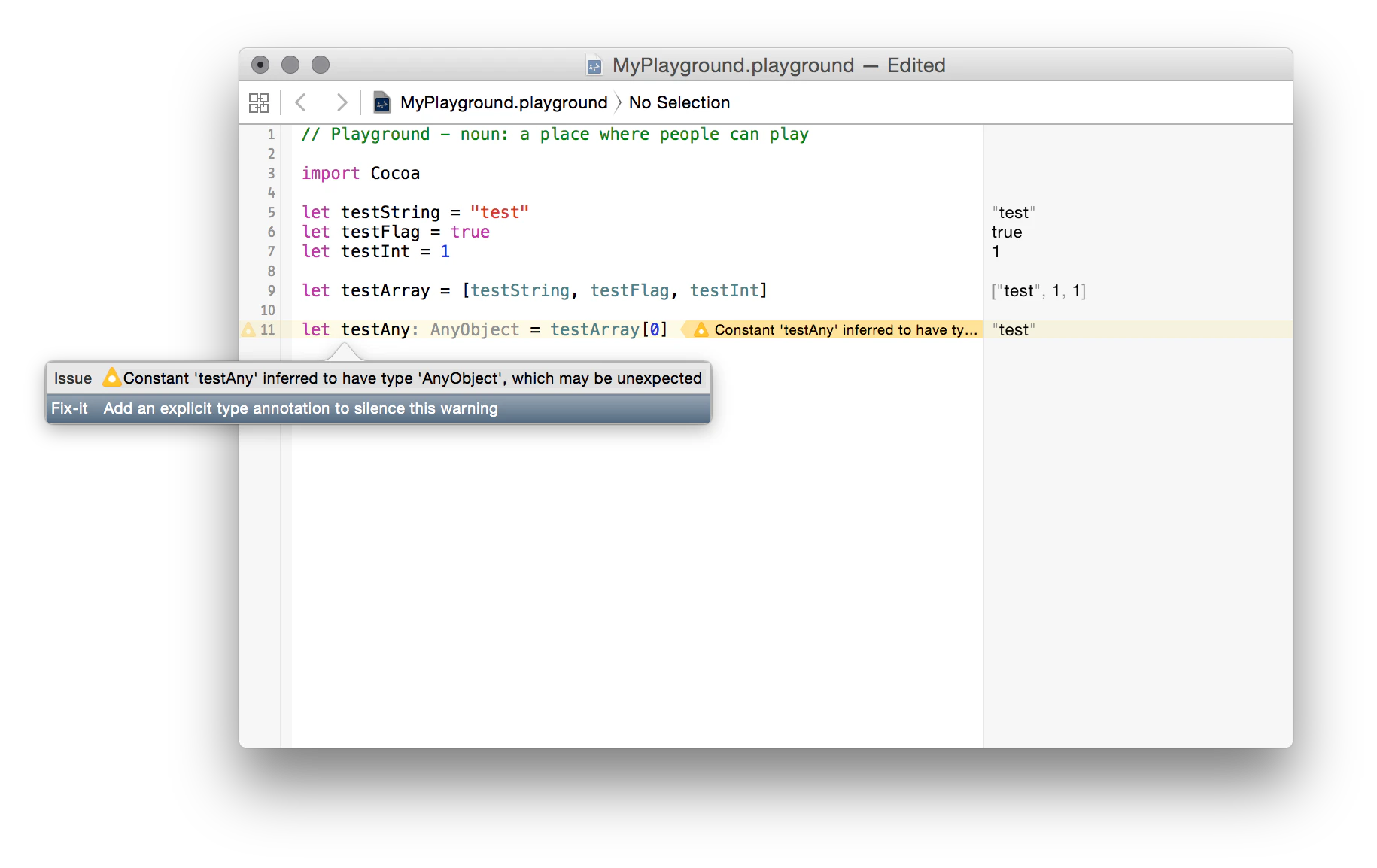Click the document icon in the title bar
Image resolution: width=1377 pixels, height=868 pixels.
(x=594, y=65)
